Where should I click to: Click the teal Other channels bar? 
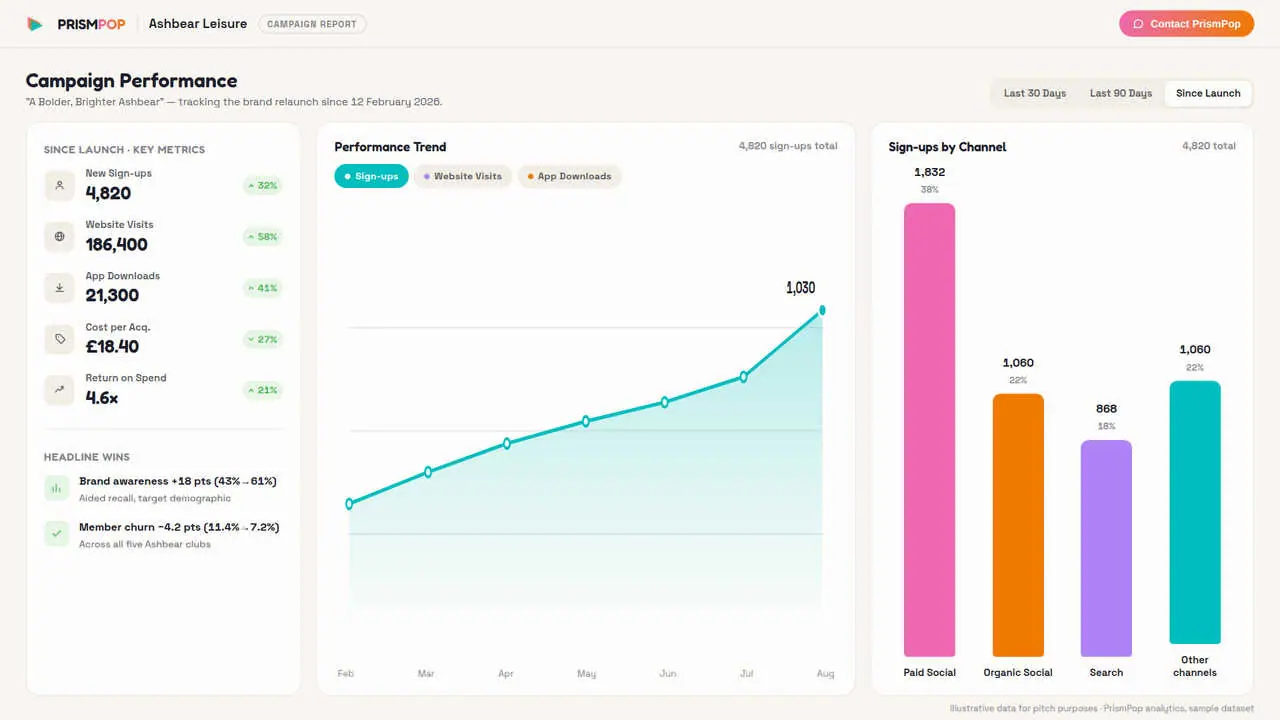click(1195, 512)
